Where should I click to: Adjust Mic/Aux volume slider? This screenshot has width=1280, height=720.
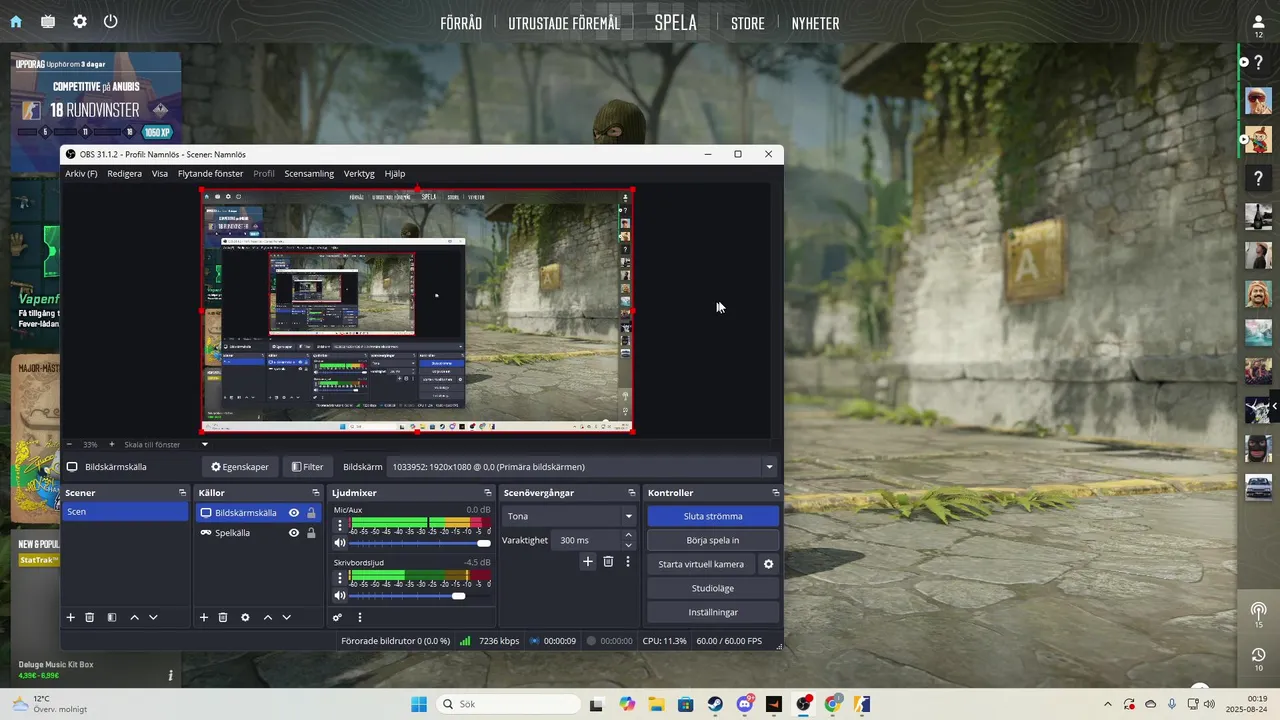(420, 543)
